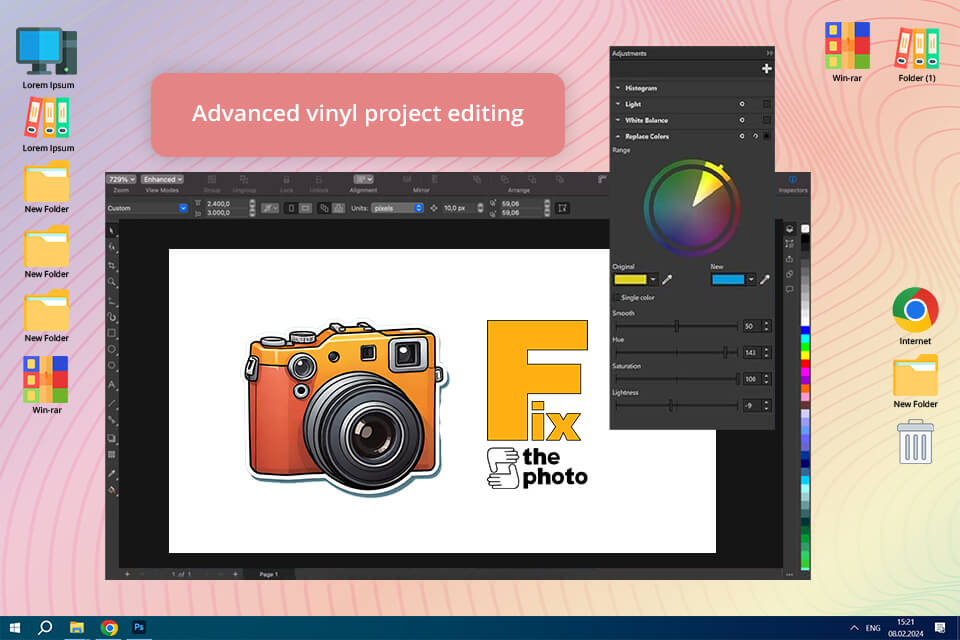Toggle the Light adjustment checkbox
The height and width of the screenshot is (640, 960).
coord(767,104)
